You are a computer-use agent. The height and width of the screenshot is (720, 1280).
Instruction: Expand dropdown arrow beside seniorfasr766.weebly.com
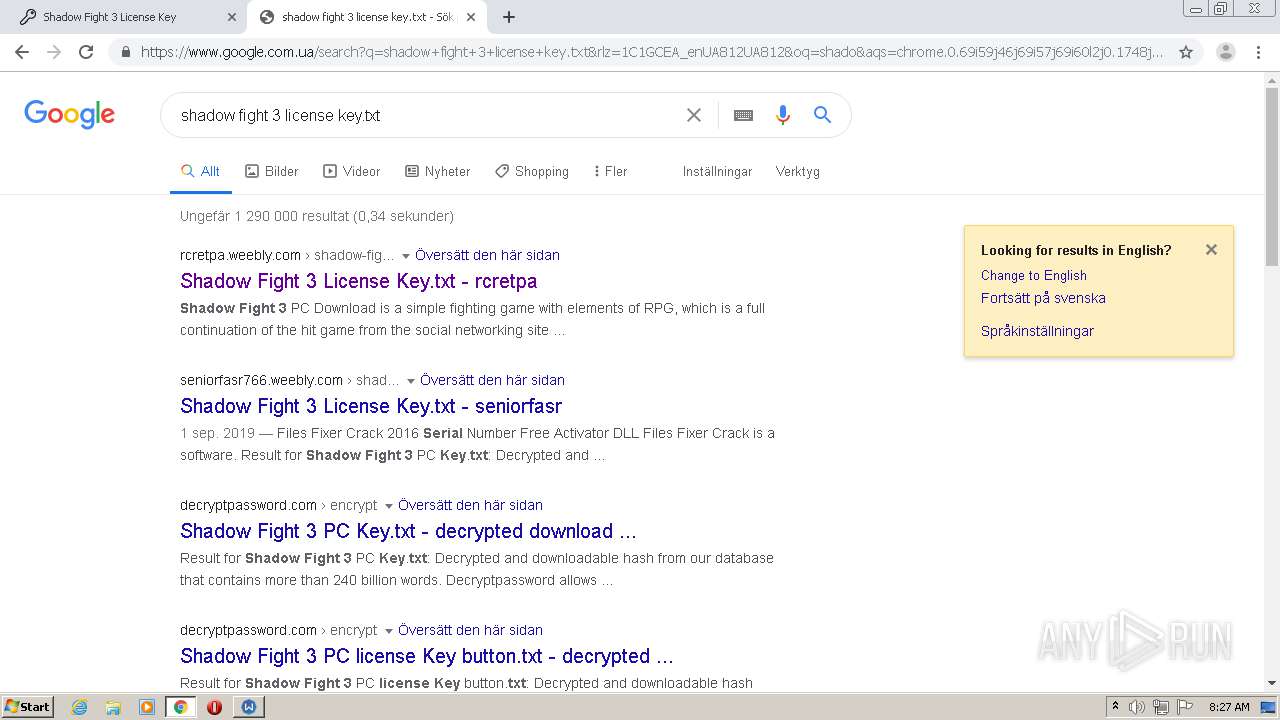[x=411, y=381]
